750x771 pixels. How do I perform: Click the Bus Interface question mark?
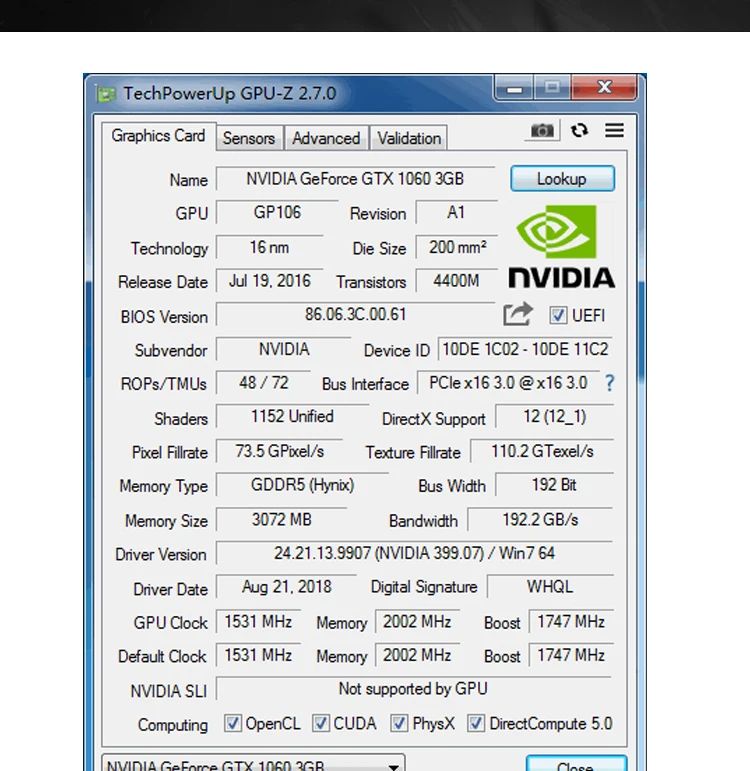pos(609,383)
